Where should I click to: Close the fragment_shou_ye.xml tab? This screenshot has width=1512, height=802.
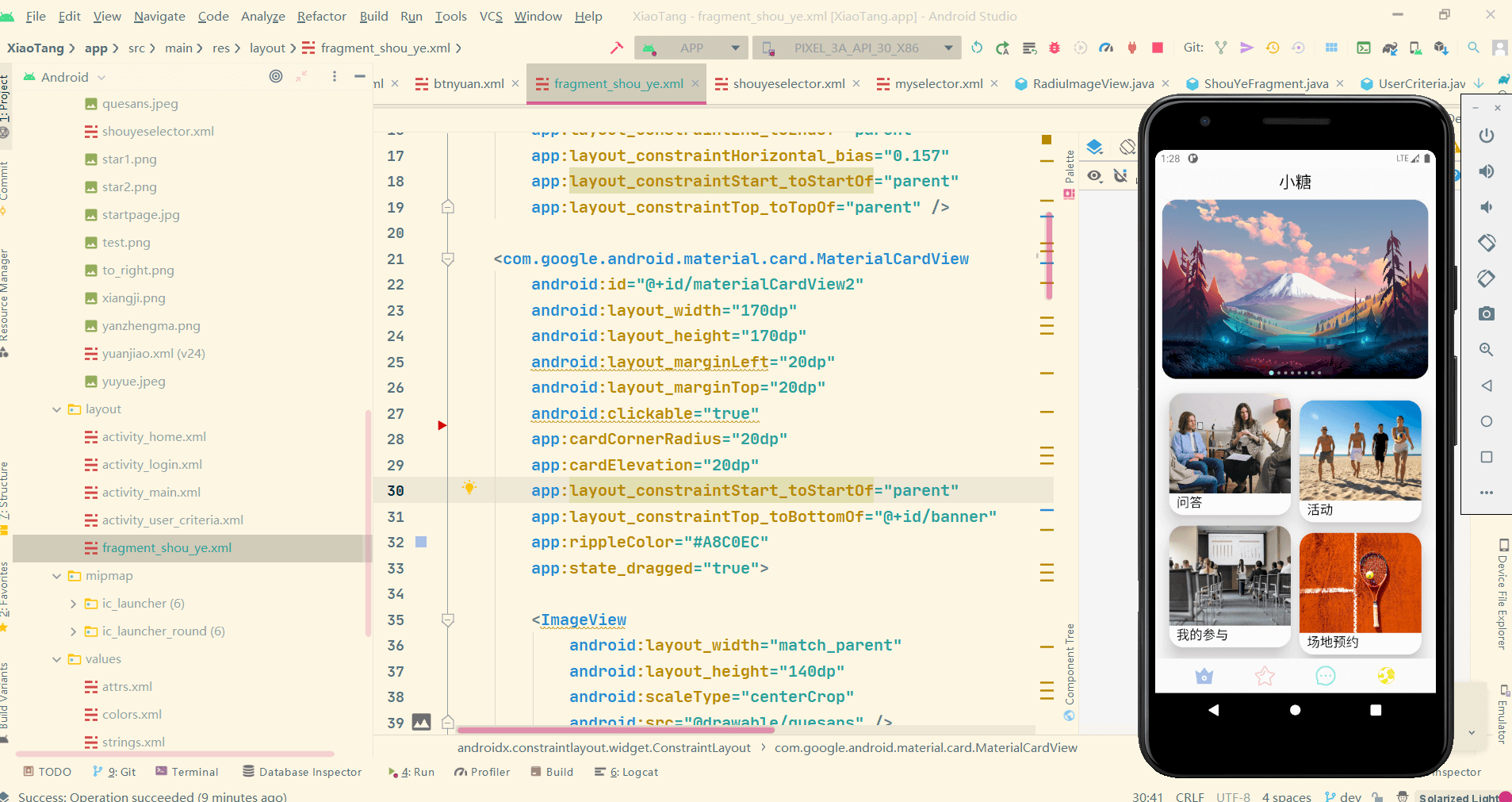[695, 83]
